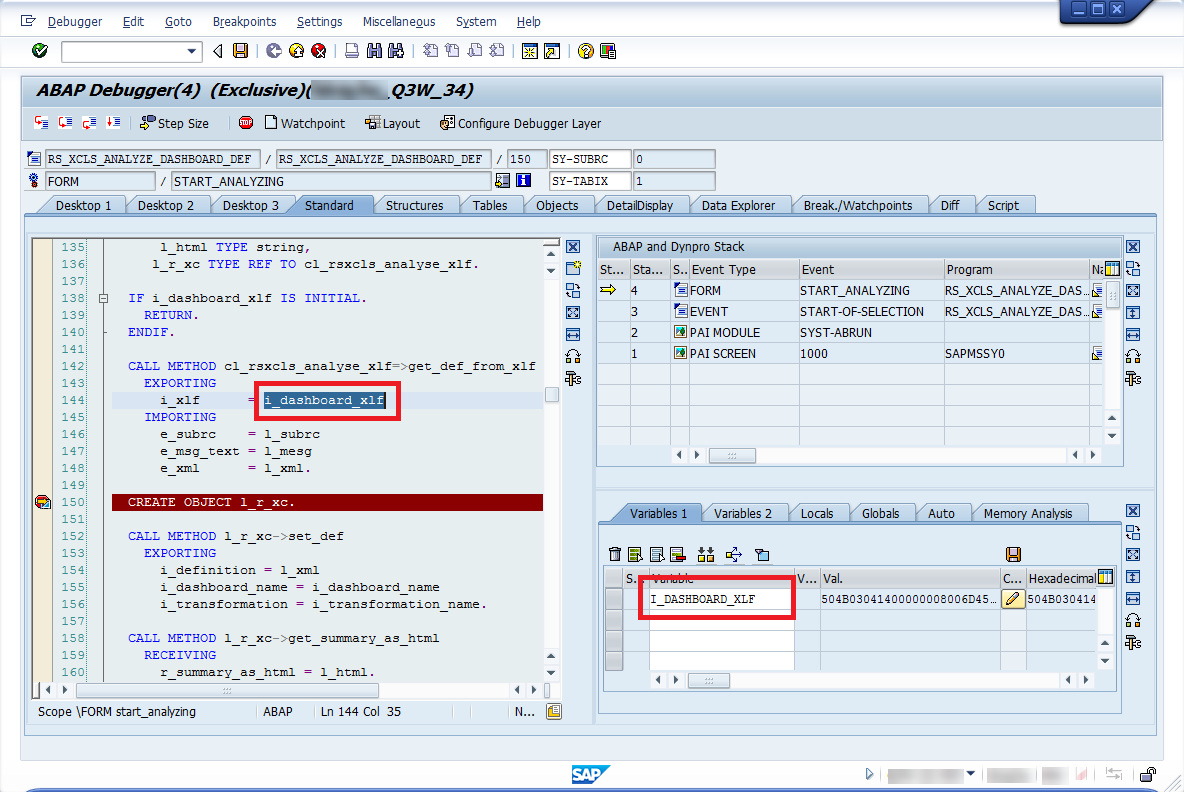1184x792 pixels.
Task: Click the PAI MODULE stack row
Action: click(x=849, y=333)
